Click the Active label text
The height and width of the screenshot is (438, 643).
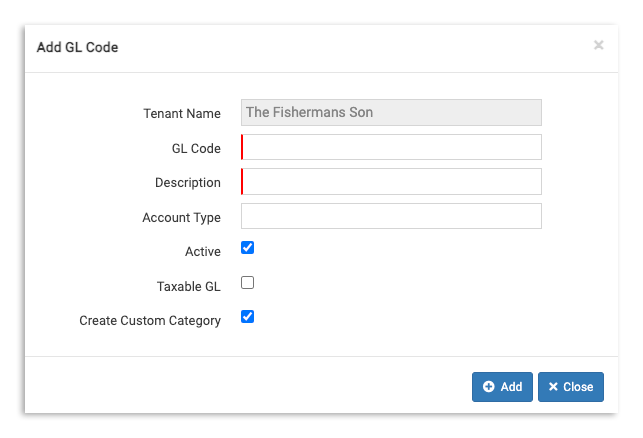[x=203, y=252]
